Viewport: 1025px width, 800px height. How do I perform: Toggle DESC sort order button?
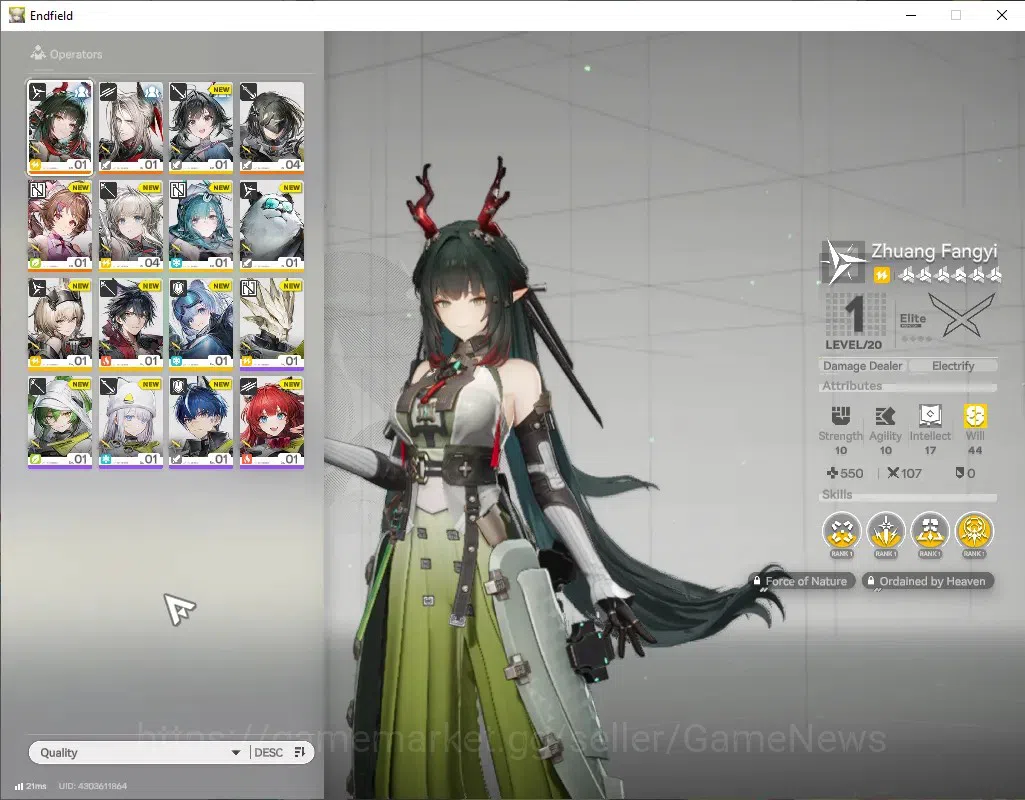(x=280, y=752)
